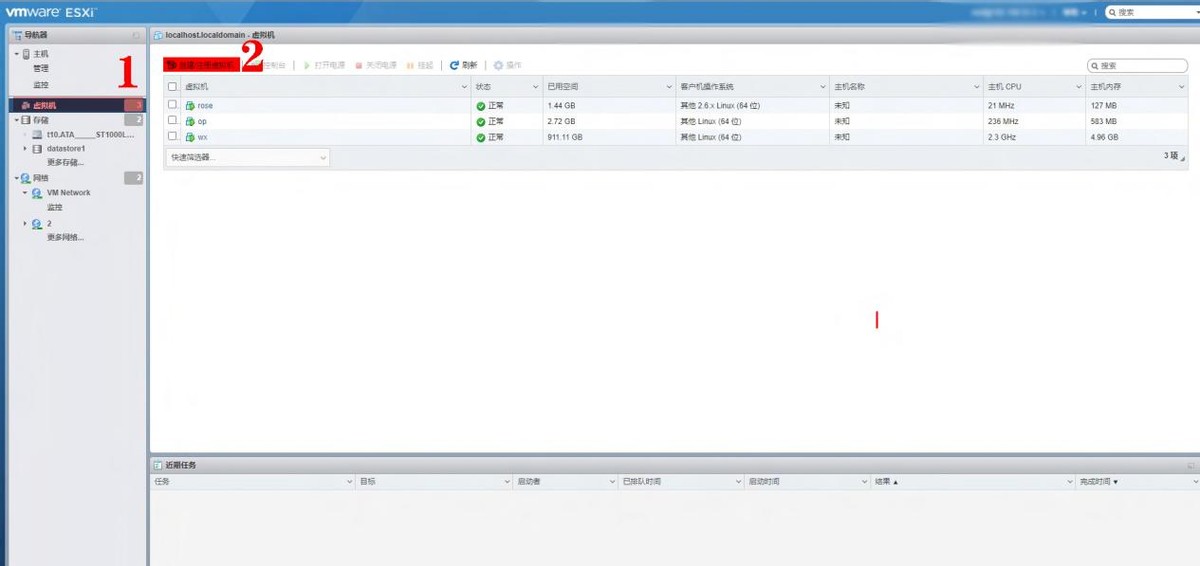1200x566 pixels.
Task: Click the 导航器 navigator panel icon
Action: 17,35
